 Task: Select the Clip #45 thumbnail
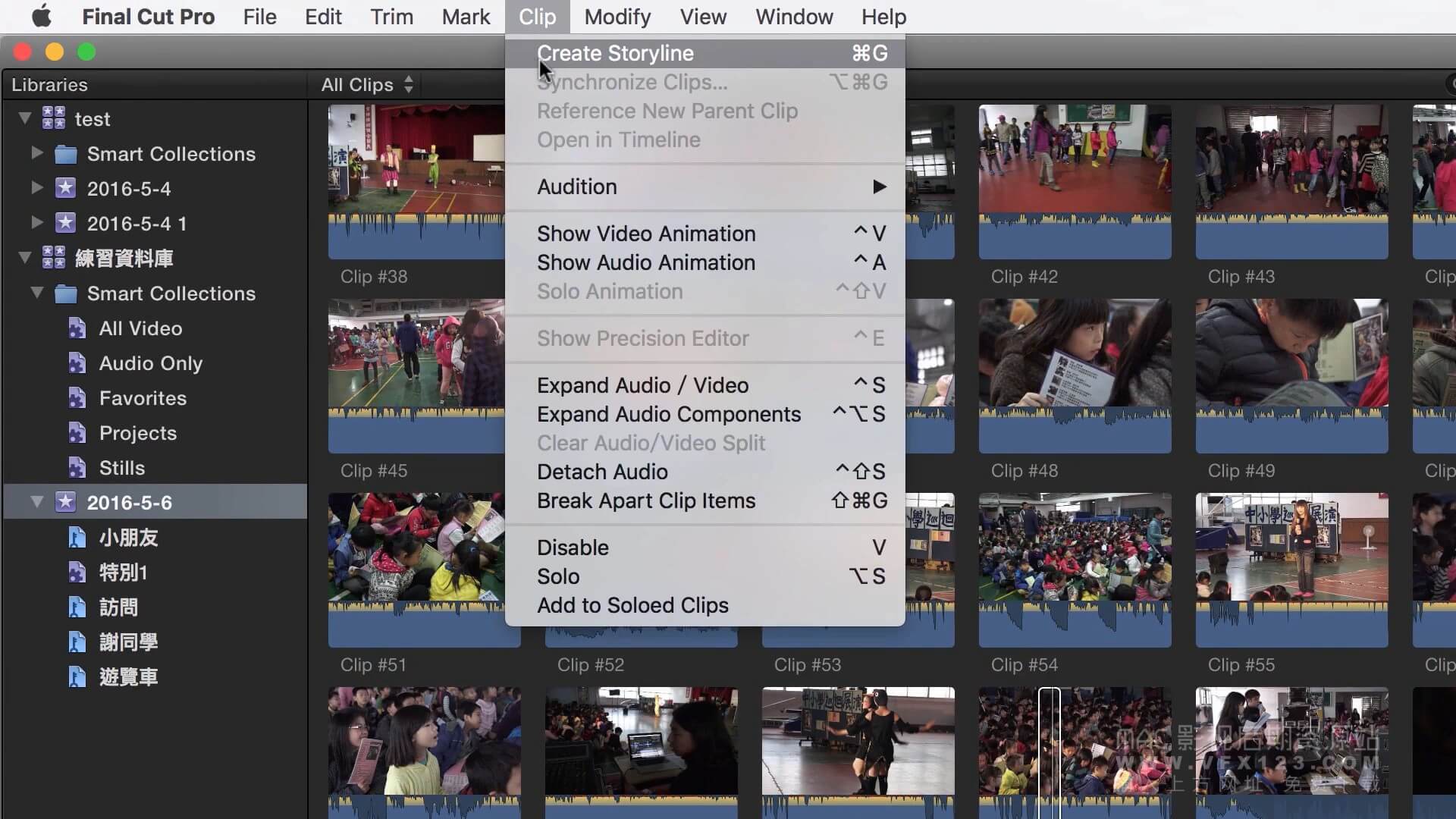click(416, 376)
